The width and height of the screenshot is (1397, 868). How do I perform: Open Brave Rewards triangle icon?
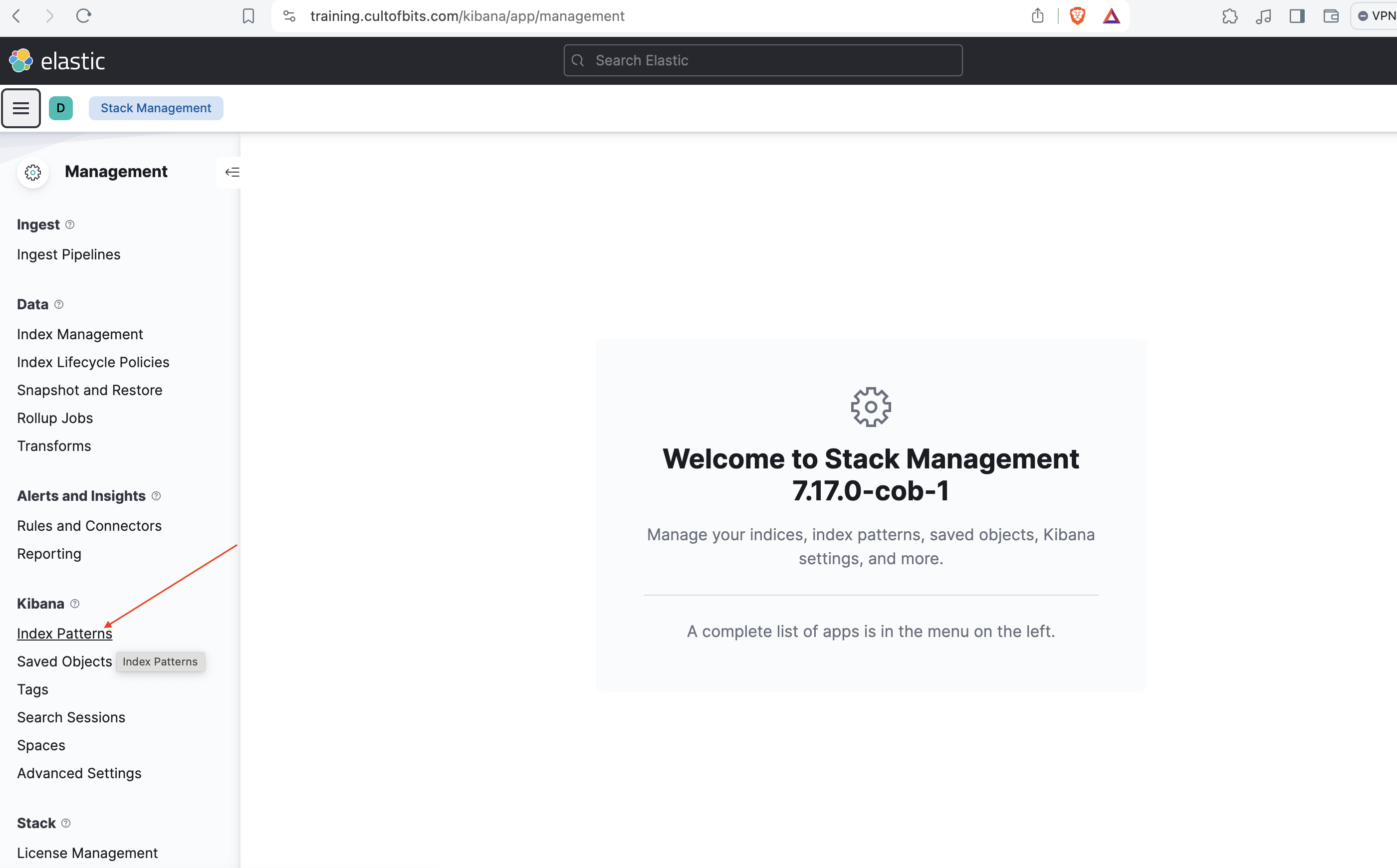[1111, 16]
